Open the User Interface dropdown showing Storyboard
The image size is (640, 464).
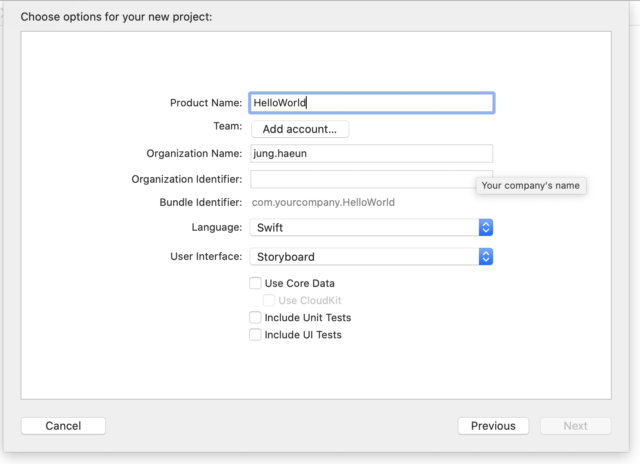click(x=371, y=257)
